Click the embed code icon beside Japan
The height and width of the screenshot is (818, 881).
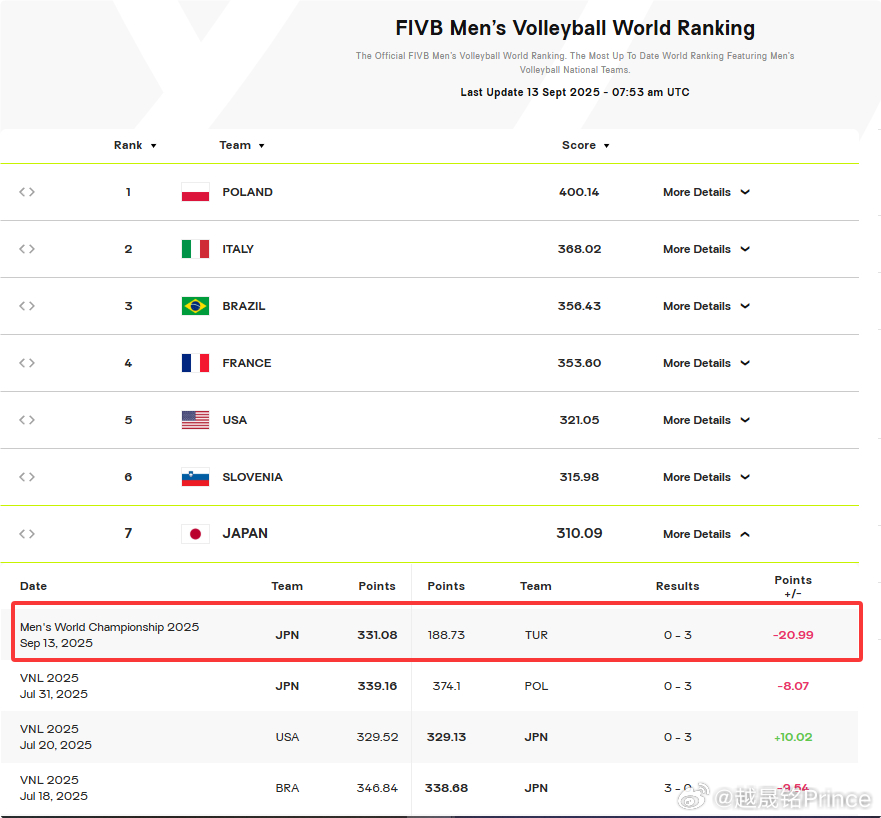pyautogui.click(x=27, y=534)
